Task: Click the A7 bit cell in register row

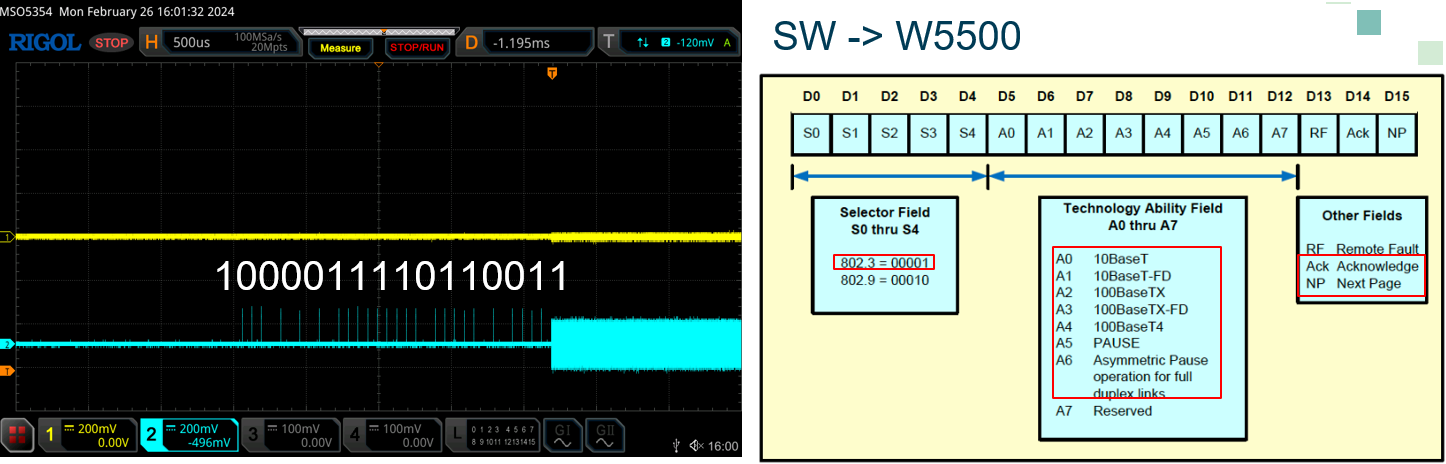Action: [x=1279, y=134]
